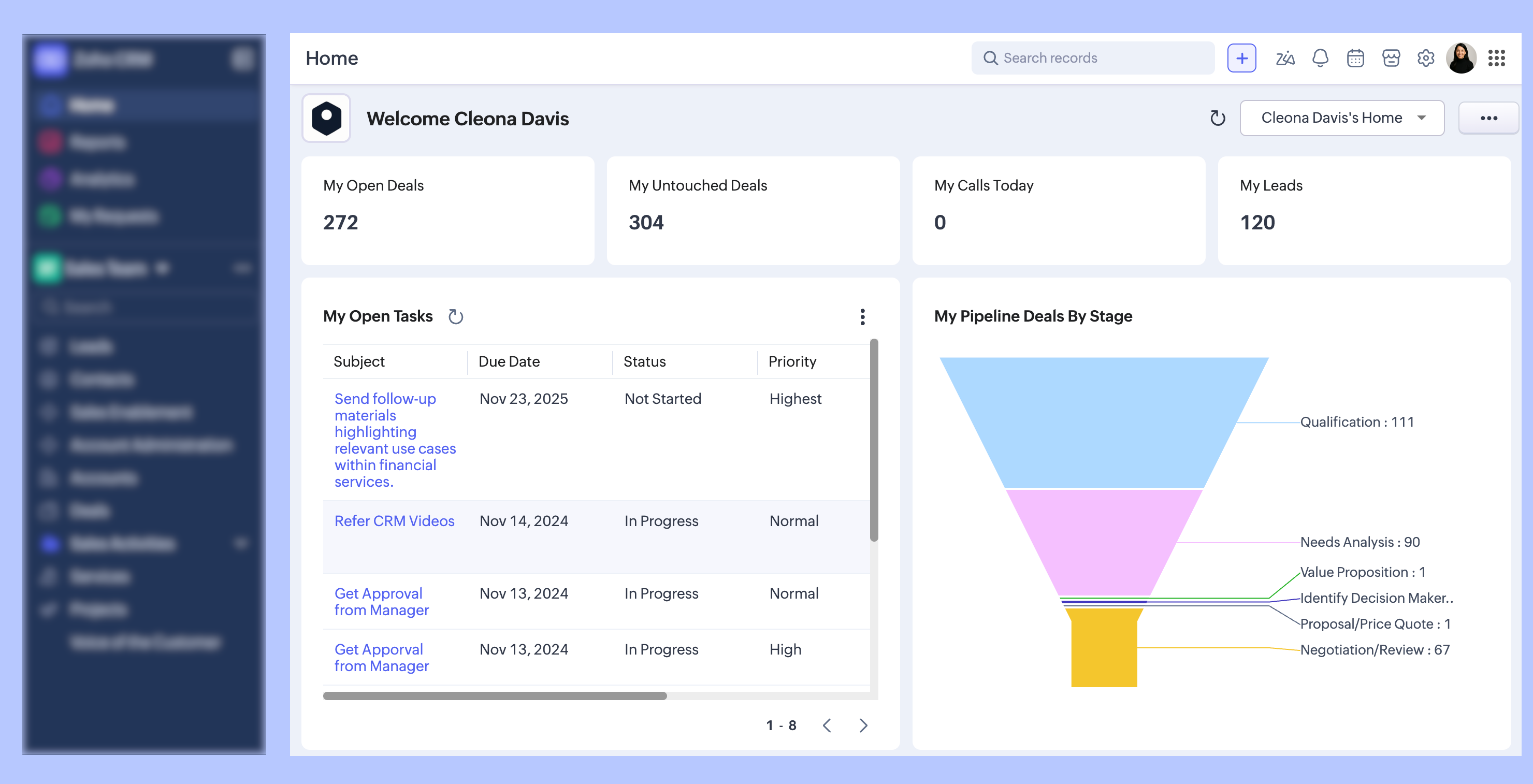The width and height of the screenshot is (1533, 784).
Task: Click the tasks horizontal scrollbar
Action: click(495, 695)
